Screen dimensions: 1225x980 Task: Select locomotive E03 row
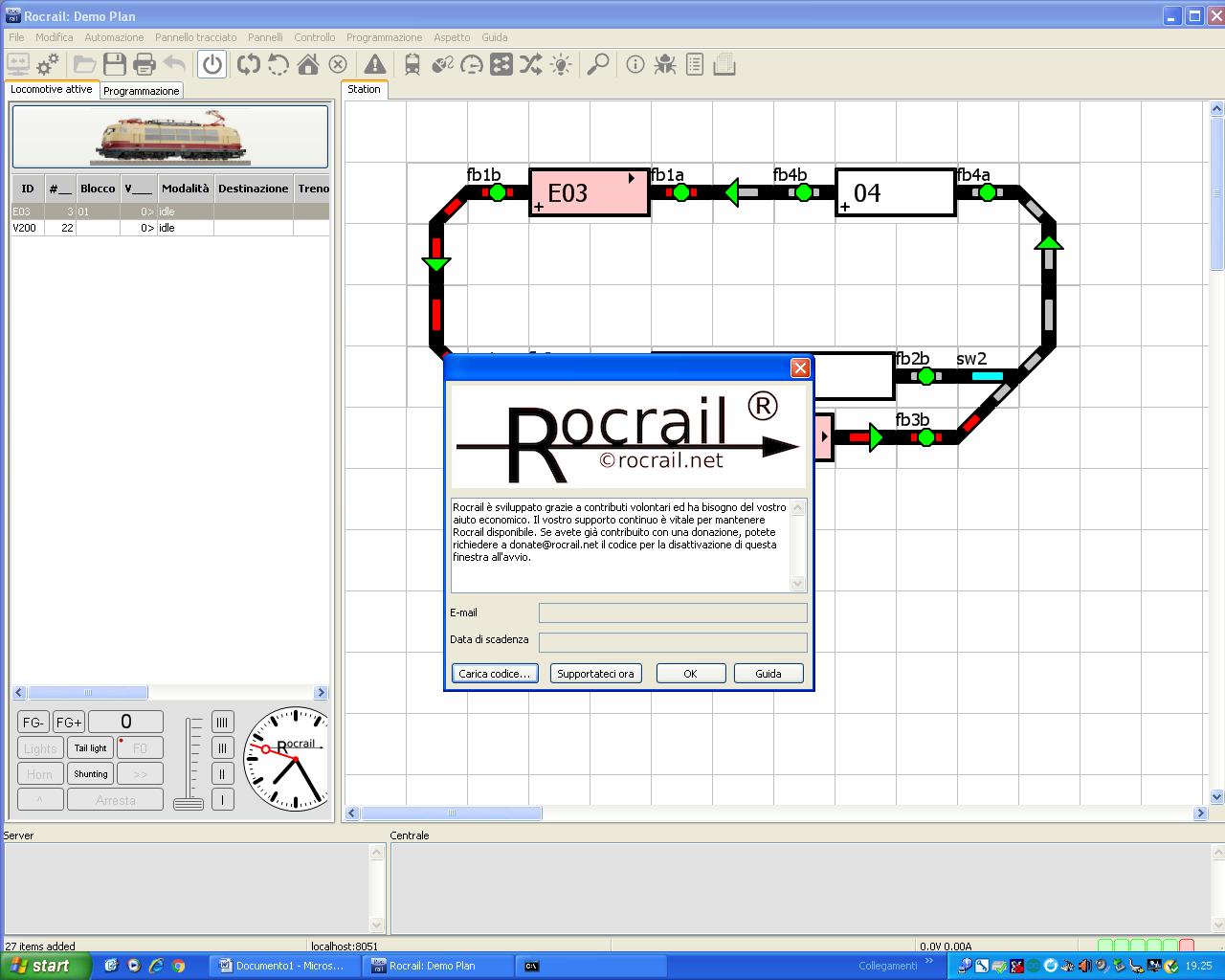(170, 212)
